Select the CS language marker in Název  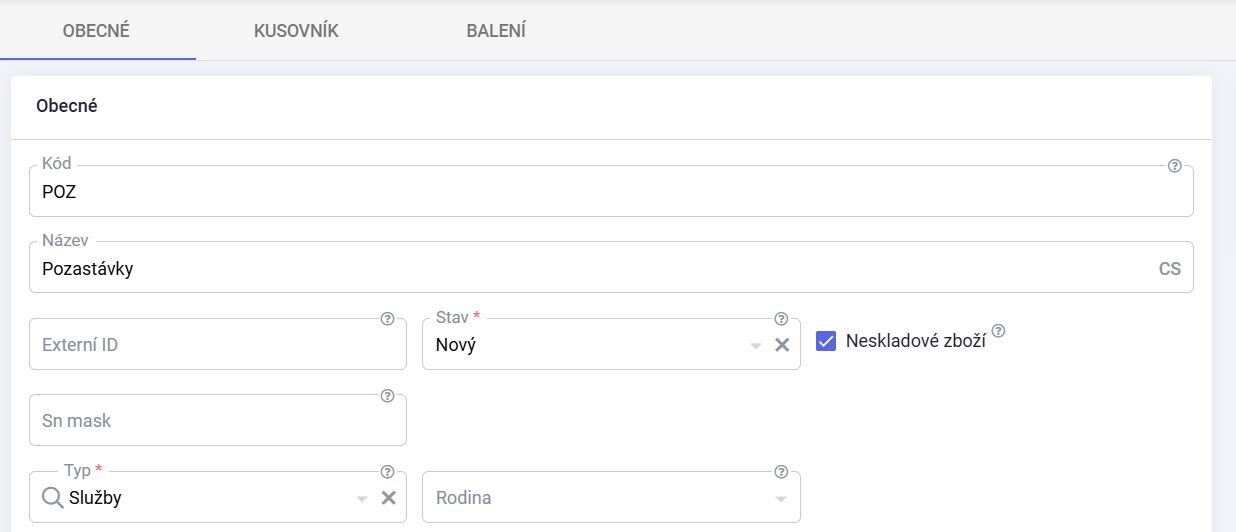pyautogui.click(x=1169, y=269)
